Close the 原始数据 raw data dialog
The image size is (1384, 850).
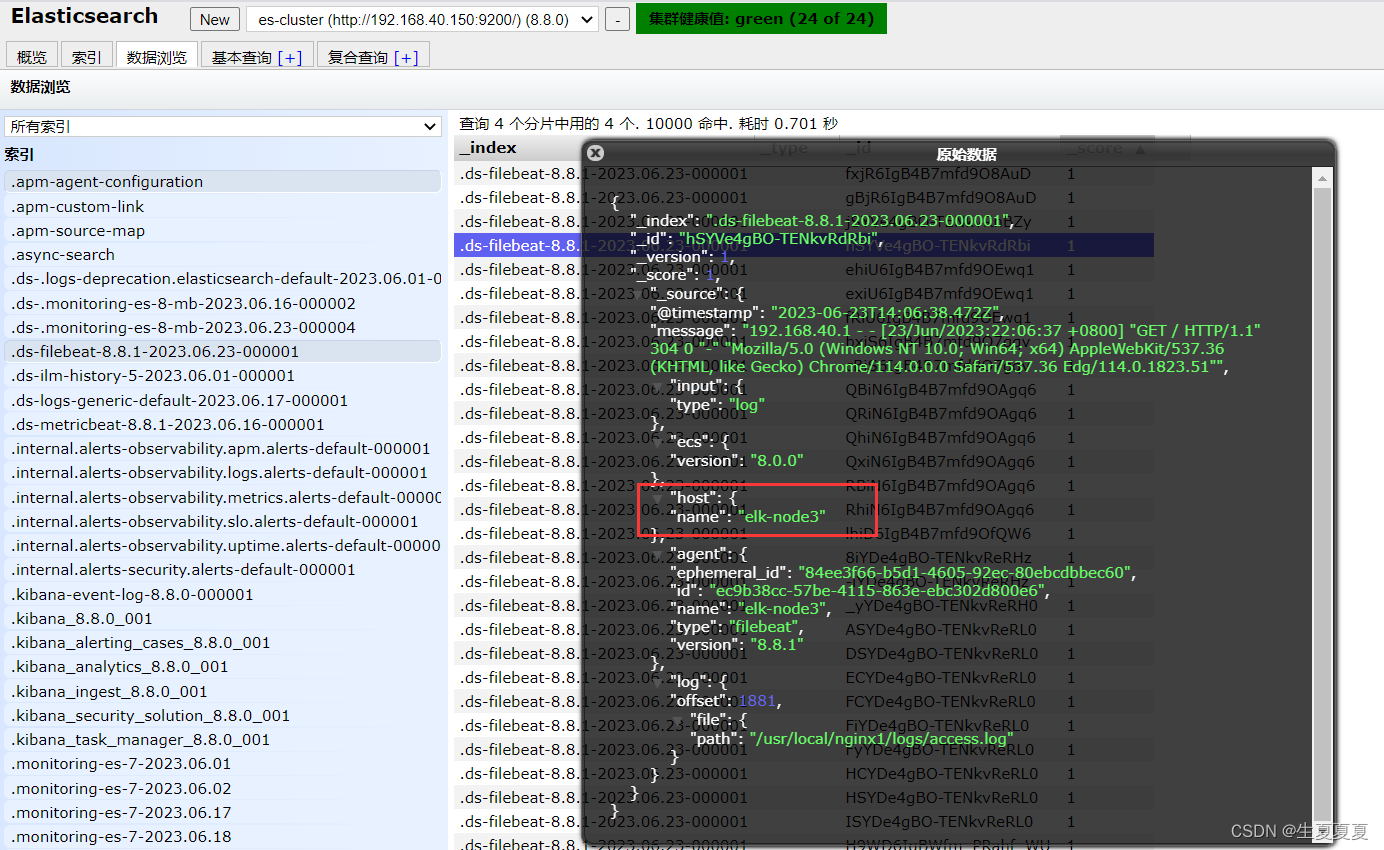595,153
